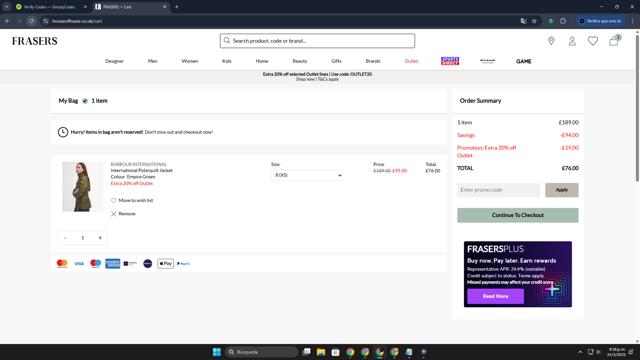640x360 pixels.
Task: Open the Beauty menu
Action: click(300, 61)
